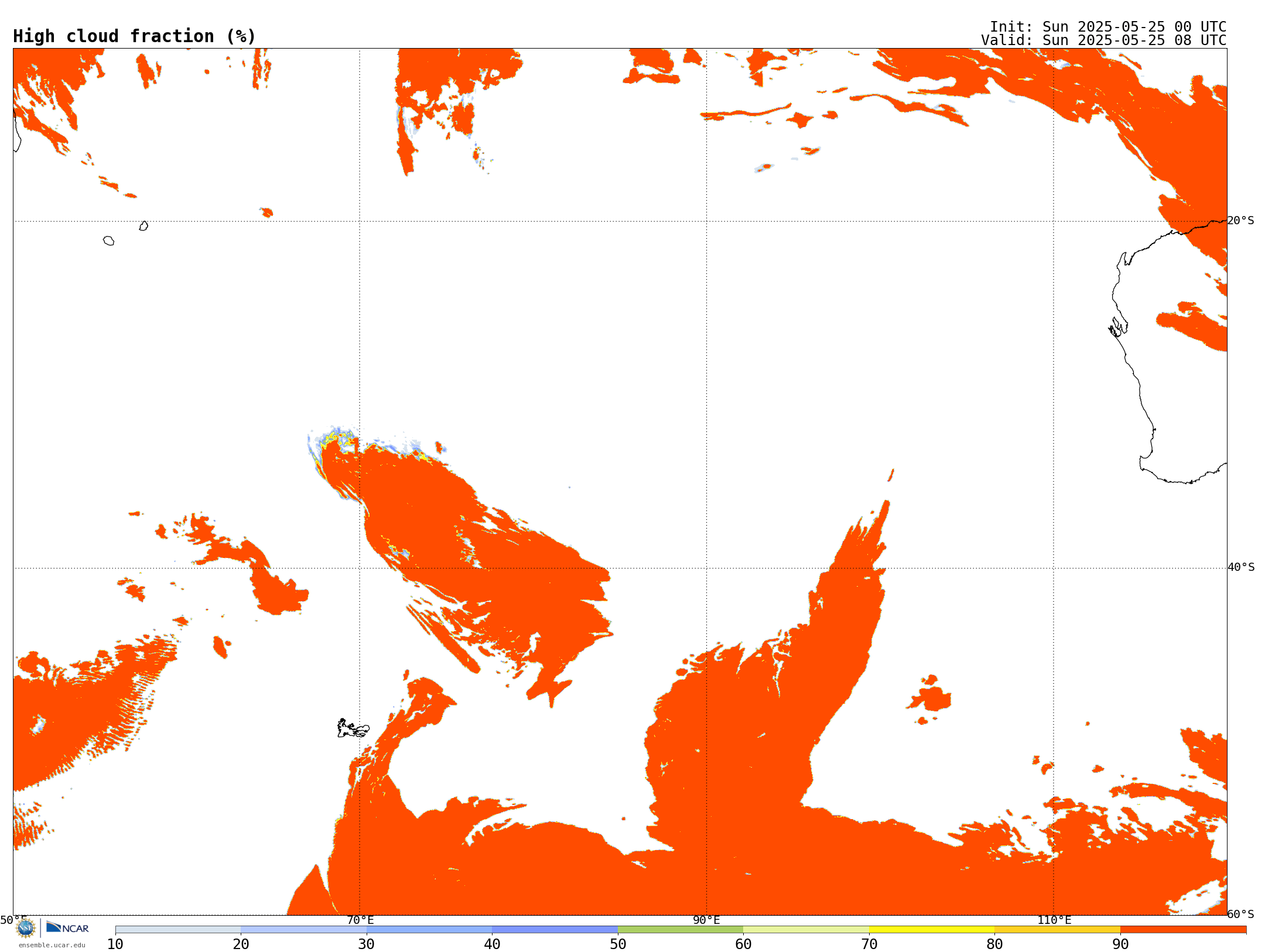Click the 90°E longitude label
The image size is (1265, 952).
[706, 920]
